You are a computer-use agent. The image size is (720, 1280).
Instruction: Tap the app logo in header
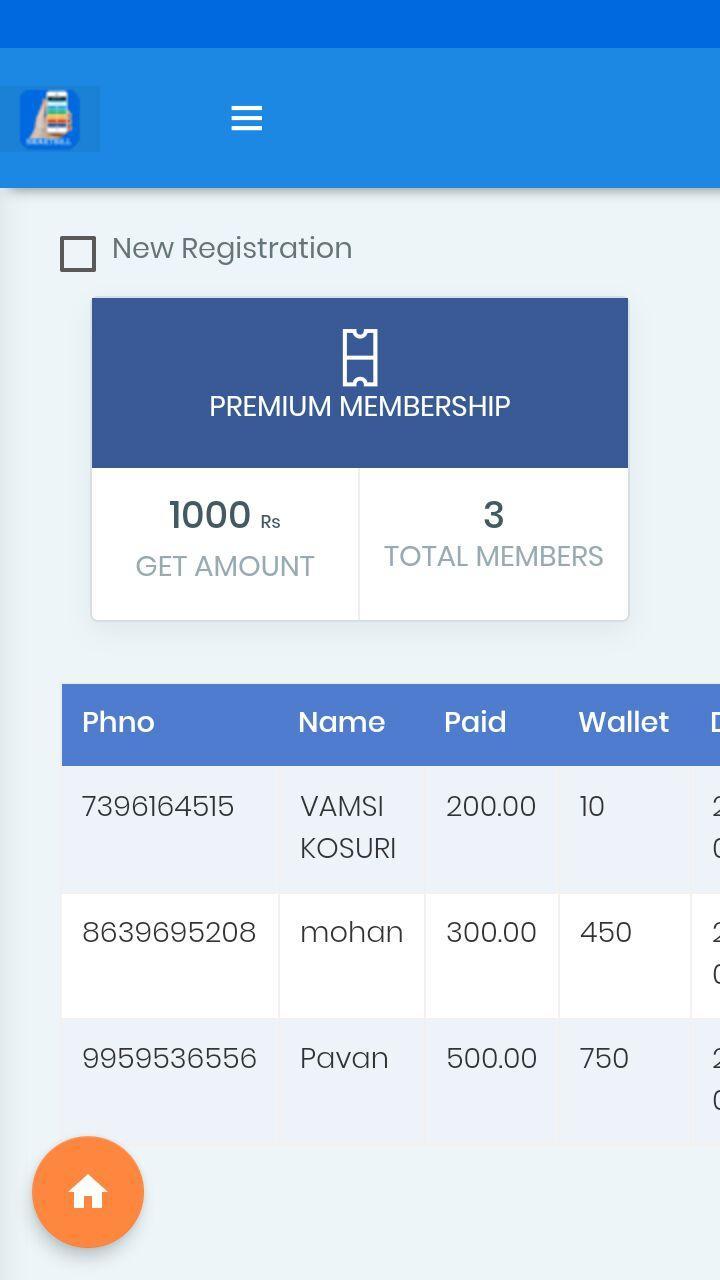[50, 119]
